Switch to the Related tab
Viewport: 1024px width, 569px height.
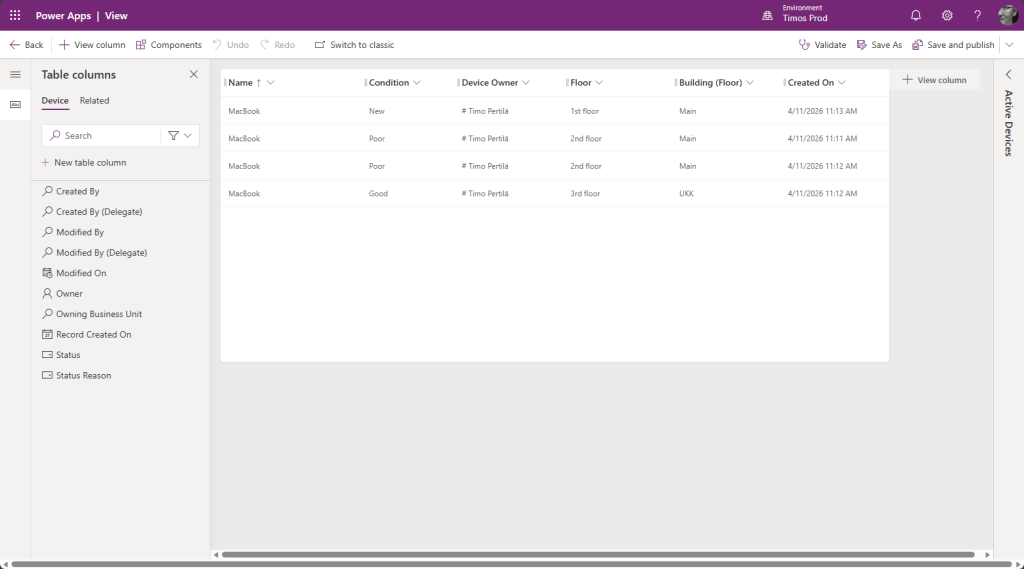[94, 101]
